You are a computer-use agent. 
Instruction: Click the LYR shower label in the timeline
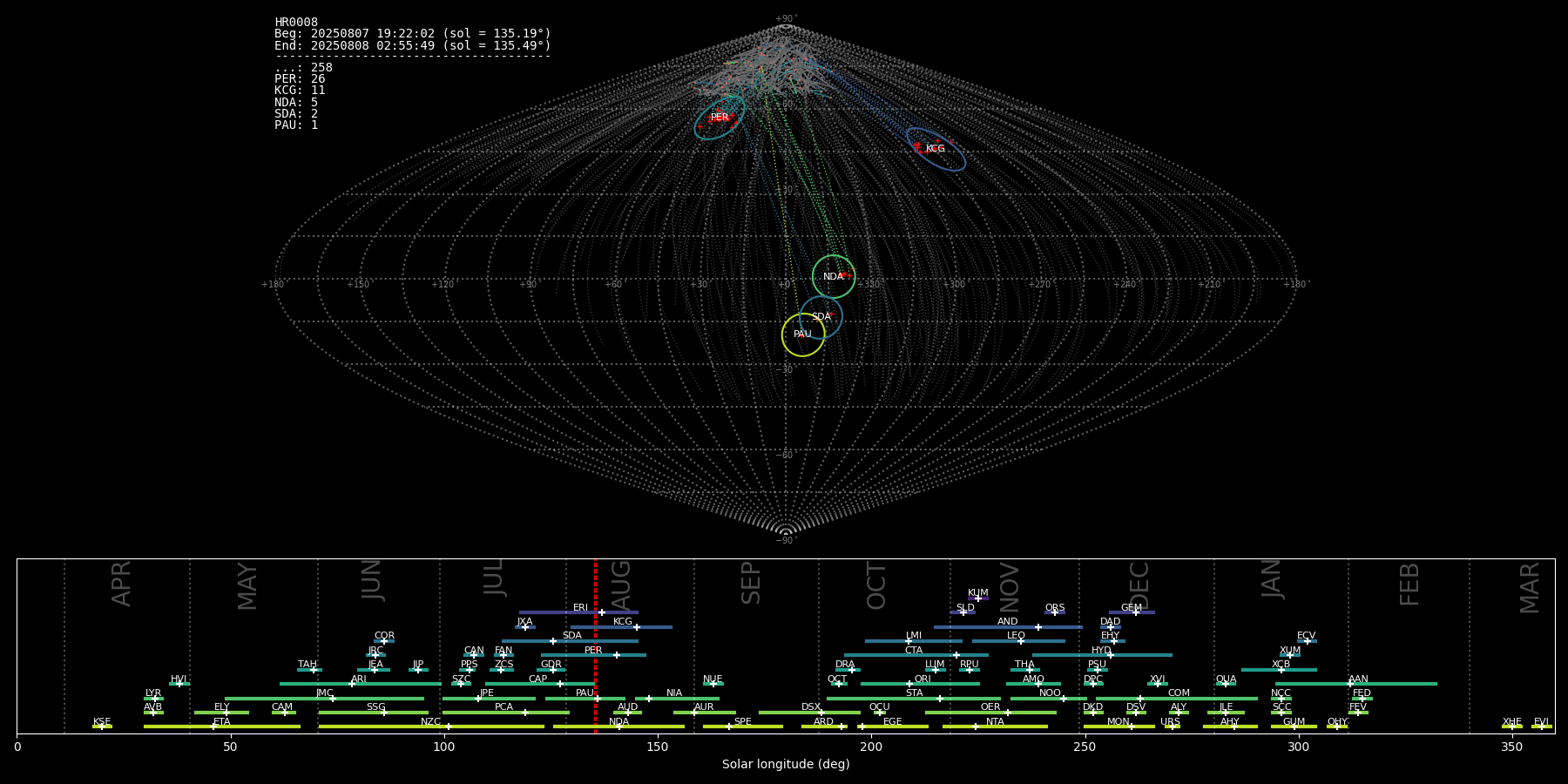(153, 693)
